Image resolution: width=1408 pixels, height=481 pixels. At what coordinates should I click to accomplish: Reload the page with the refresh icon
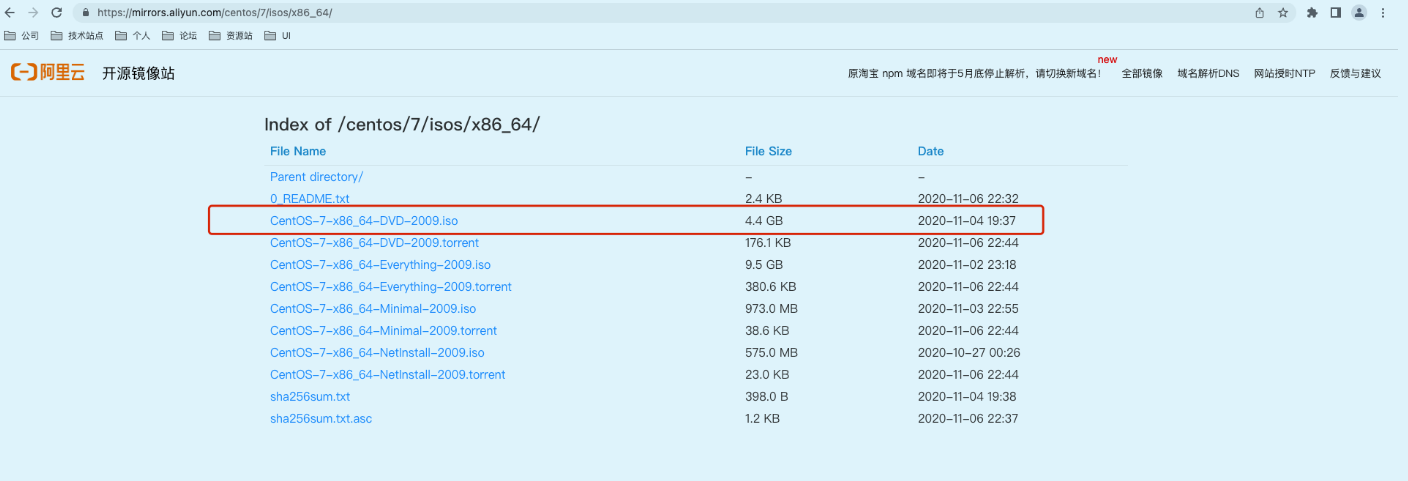point(56,13)
